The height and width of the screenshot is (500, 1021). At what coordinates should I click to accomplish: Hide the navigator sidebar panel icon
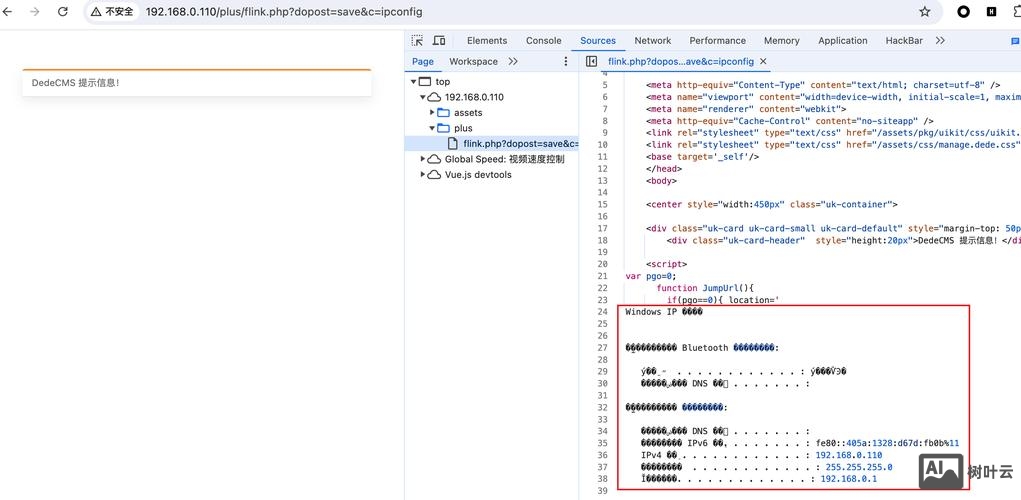pyautogui.click(x=591, y=61)
